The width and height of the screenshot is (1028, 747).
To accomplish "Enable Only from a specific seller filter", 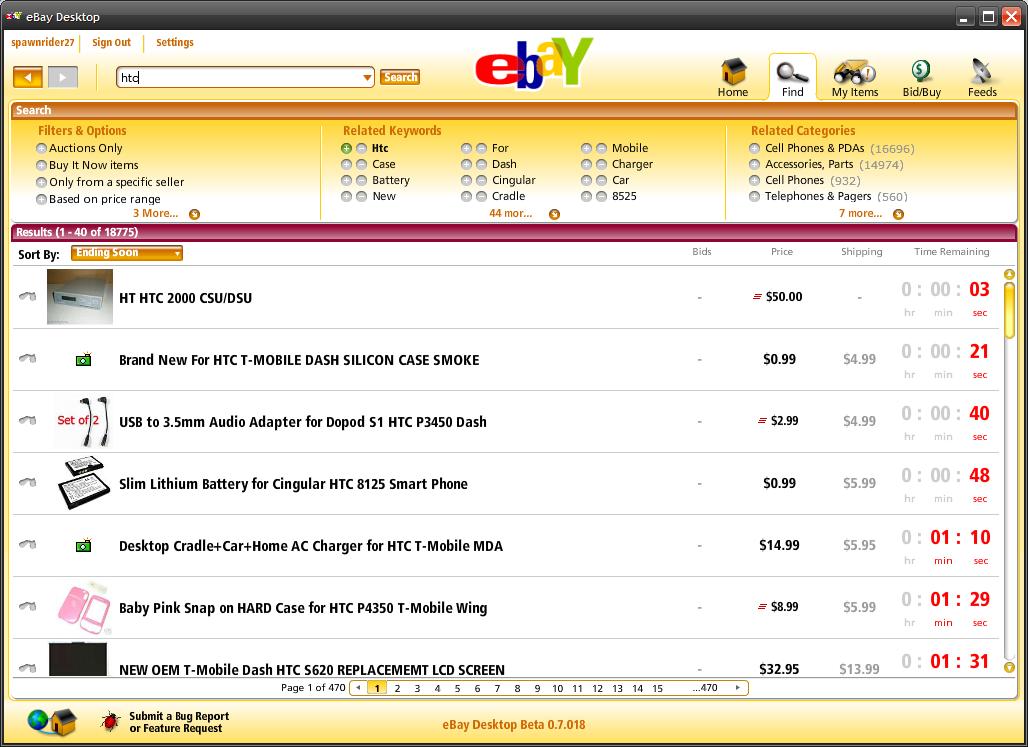I will point(41,182).
